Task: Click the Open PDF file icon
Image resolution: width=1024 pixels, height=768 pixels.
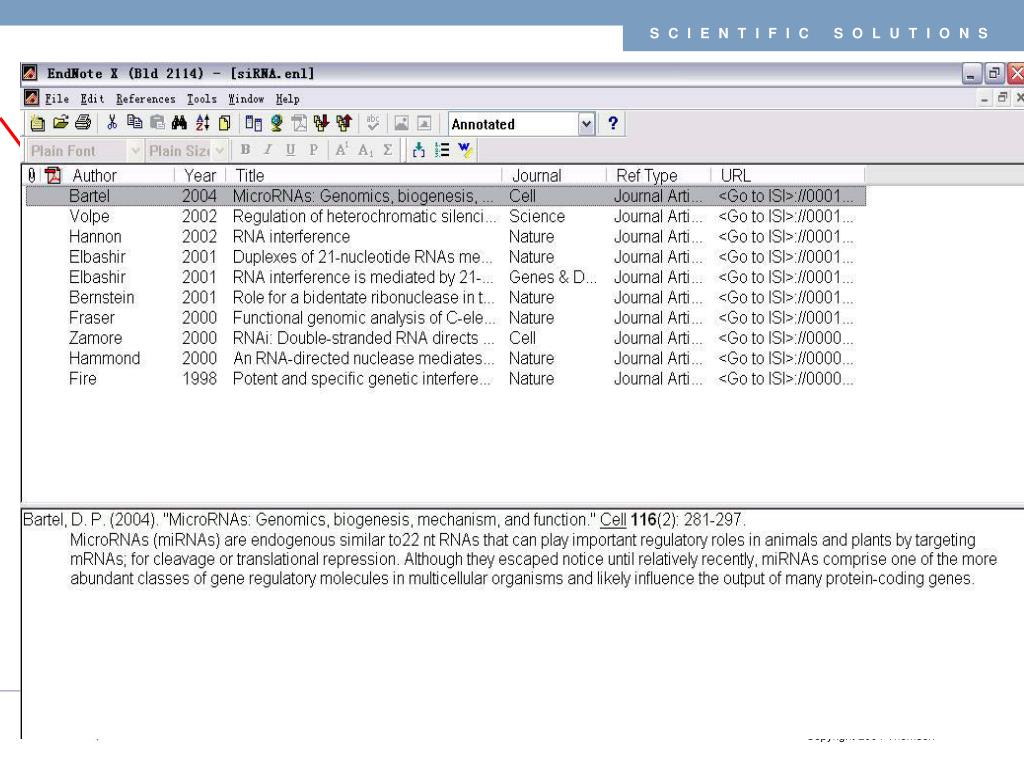Action: coord(299,122)
